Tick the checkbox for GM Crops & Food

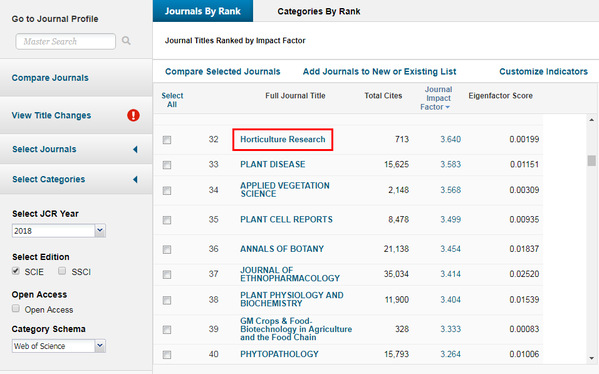coord(167,330)
